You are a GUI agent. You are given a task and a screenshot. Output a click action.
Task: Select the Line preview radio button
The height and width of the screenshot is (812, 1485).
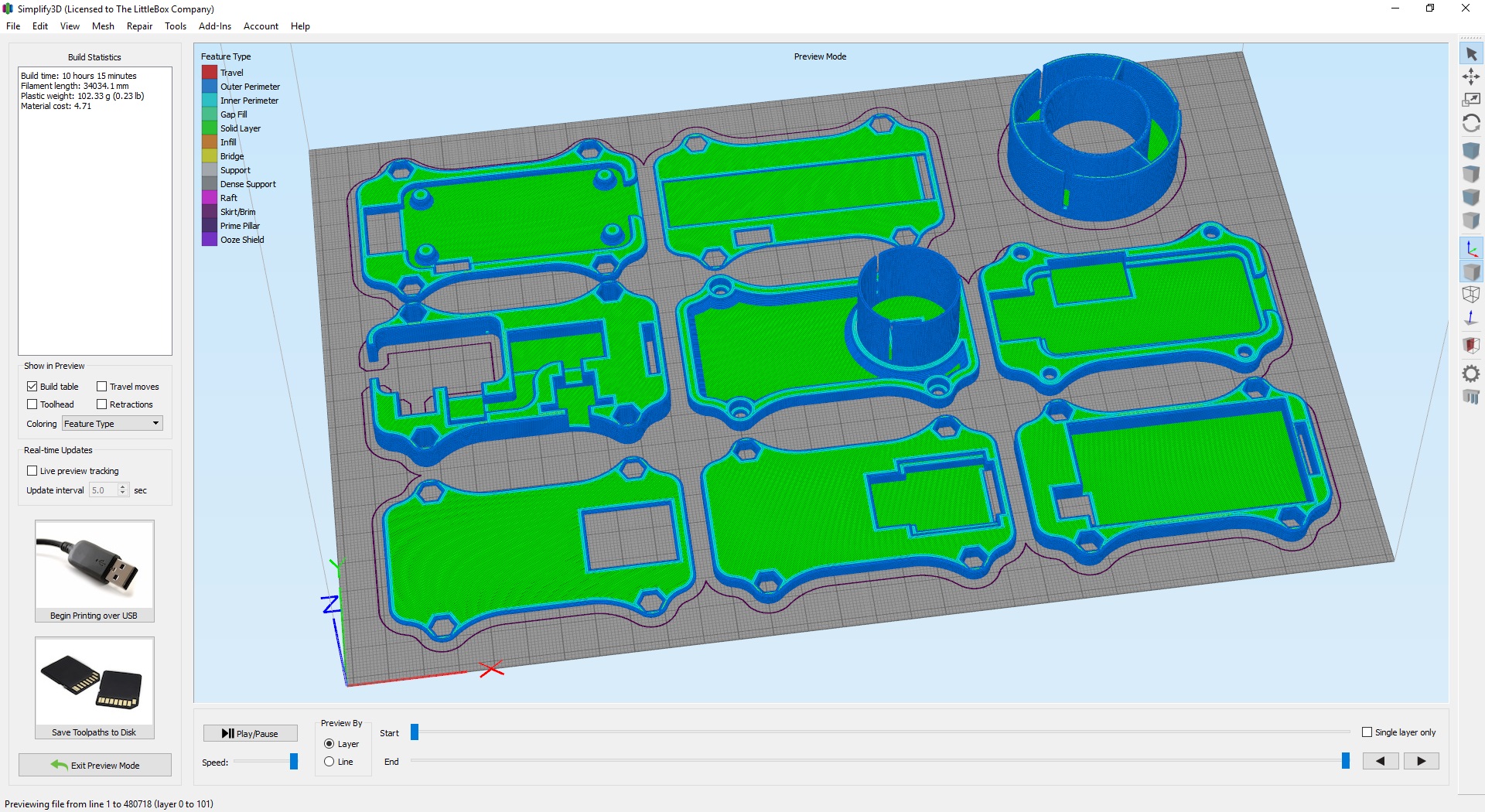pyautogui.click(x=329, y=762)
